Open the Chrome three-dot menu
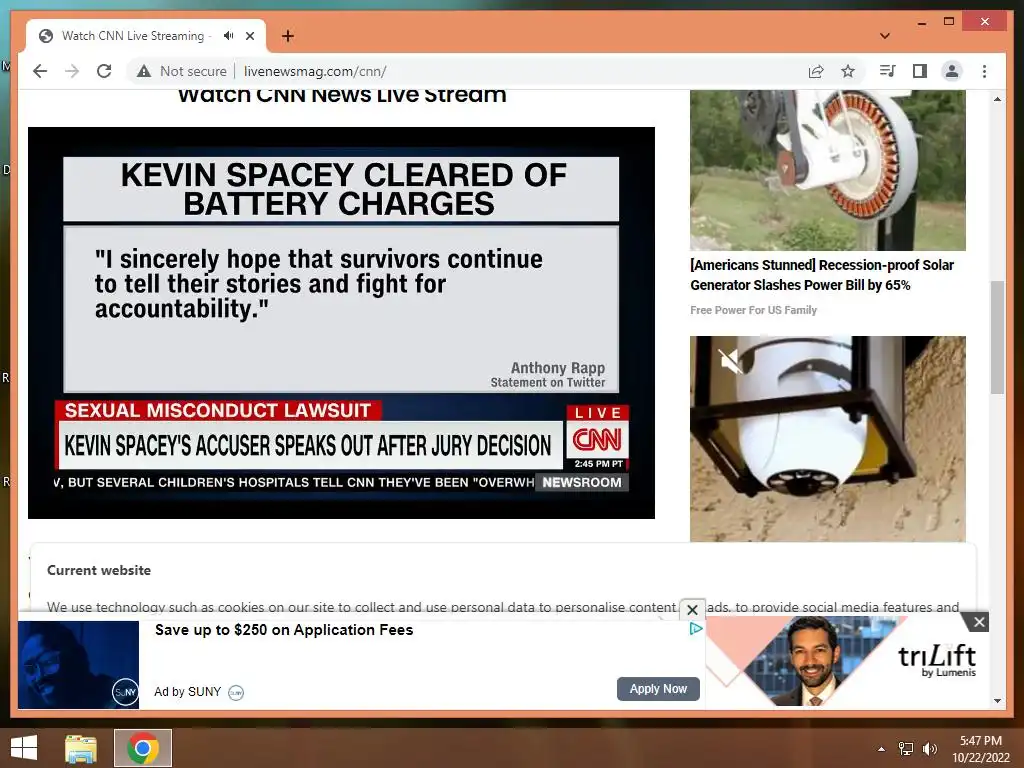1024x768 pixels. pos(984,71)
